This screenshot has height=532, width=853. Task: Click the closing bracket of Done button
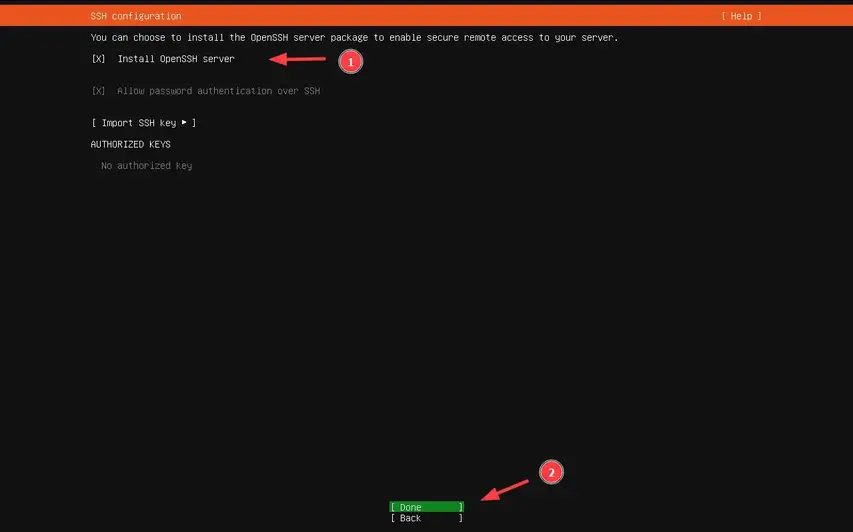coord(461,507)
